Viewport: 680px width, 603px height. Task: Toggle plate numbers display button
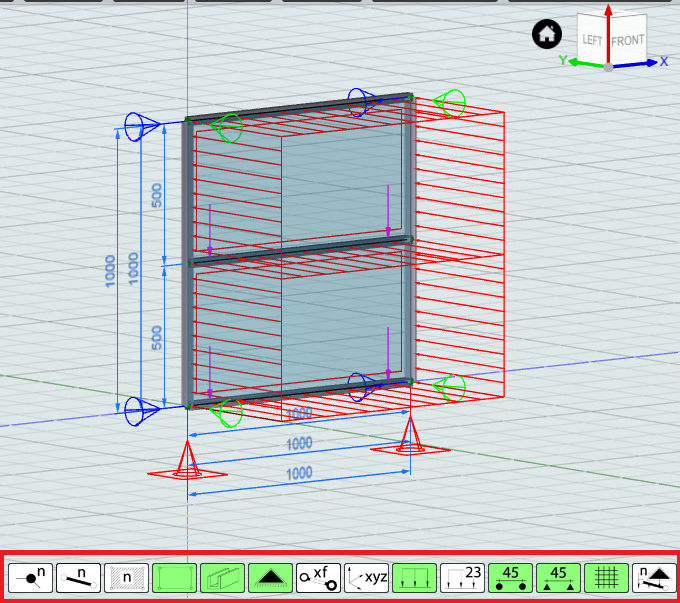[127, 578]
